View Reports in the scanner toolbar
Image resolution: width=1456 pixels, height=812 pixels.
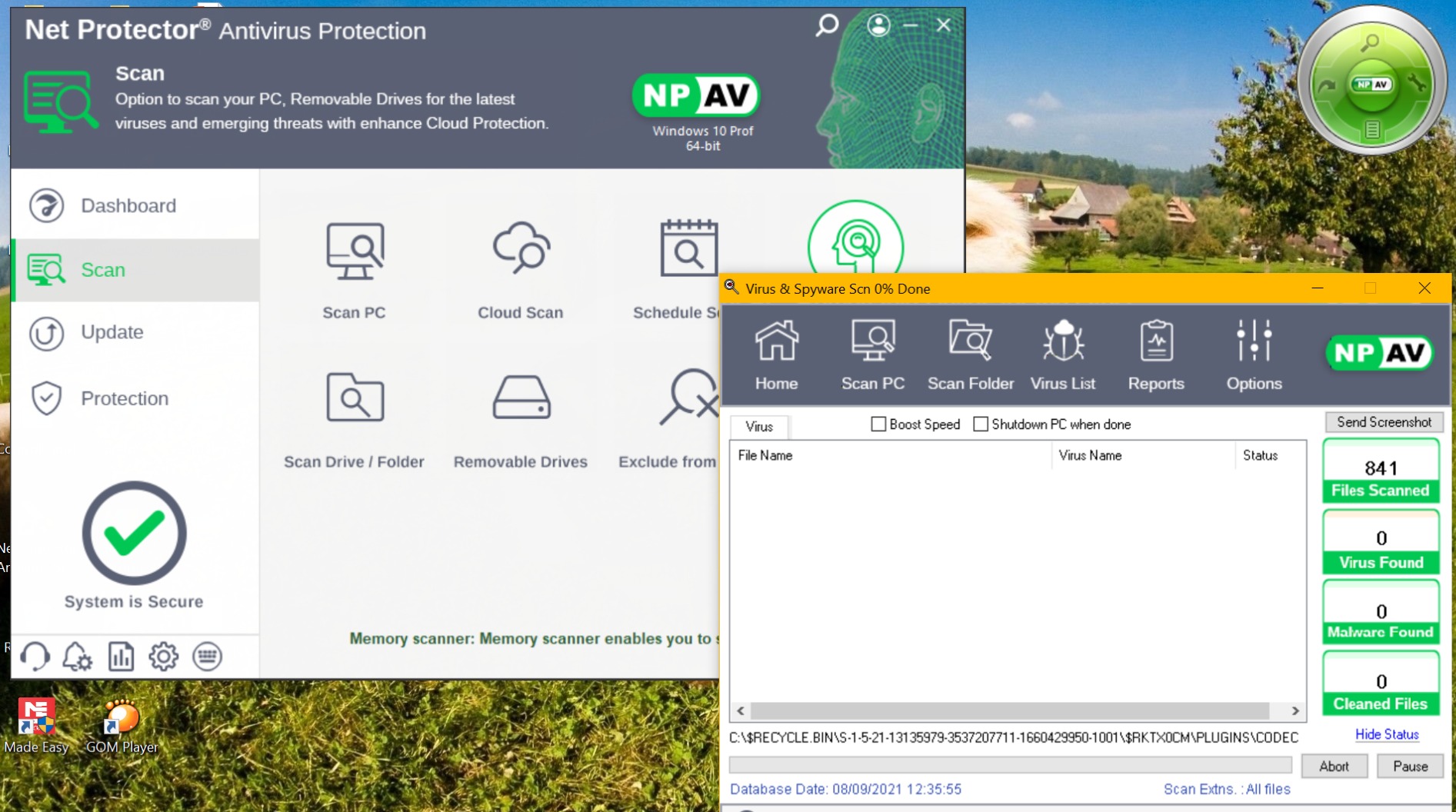pos(1155,354)
